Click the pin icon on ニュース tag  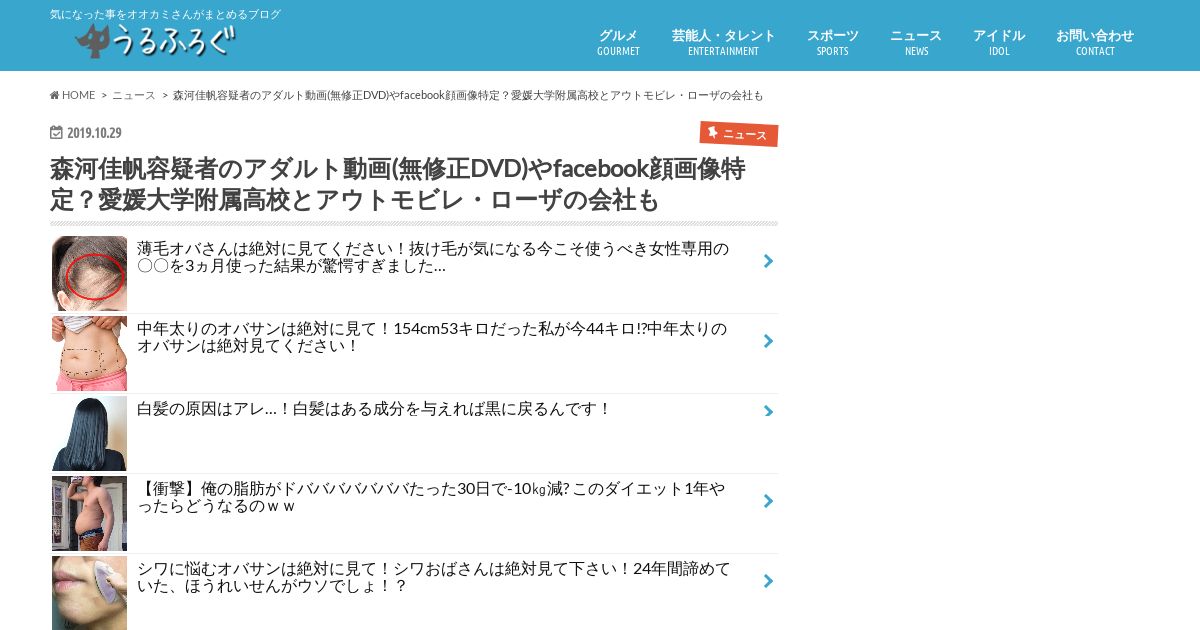(x=713, y=132)
